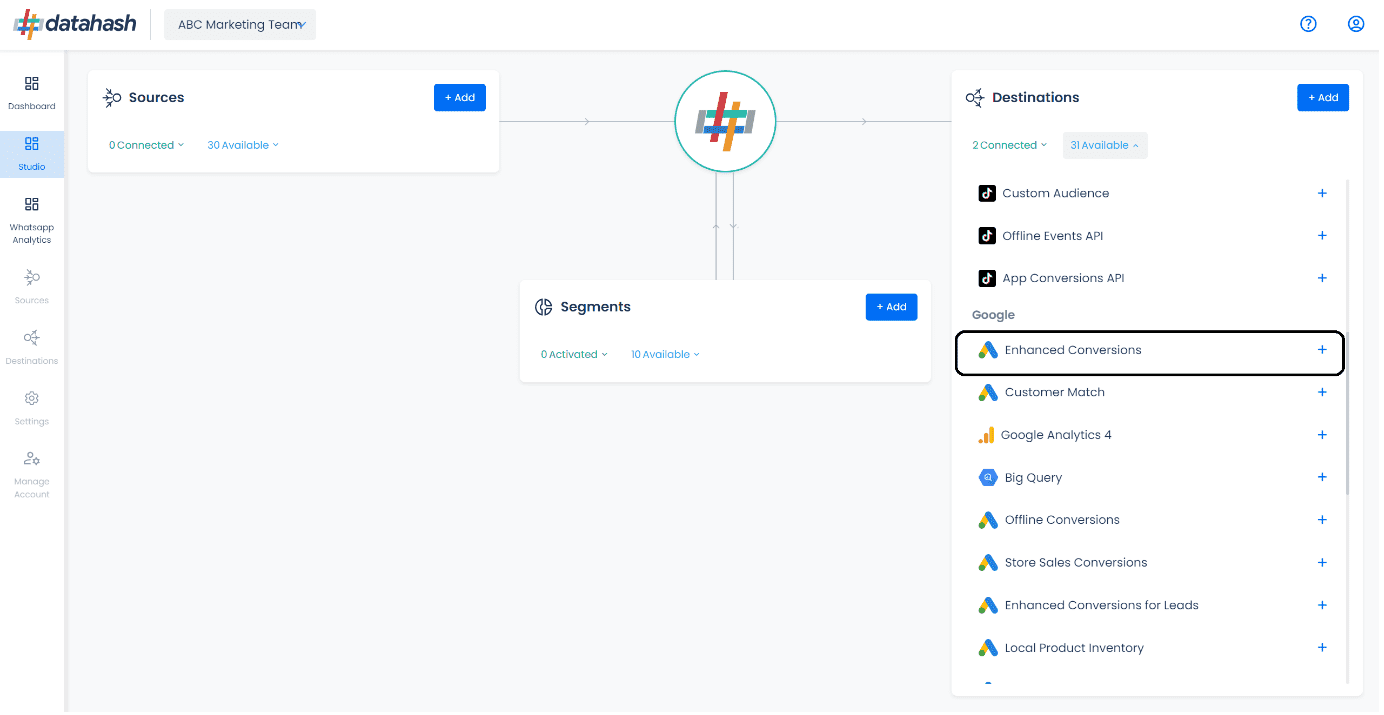Click the central datahash hub circle
1384x715 pixels.
[725, 121]
